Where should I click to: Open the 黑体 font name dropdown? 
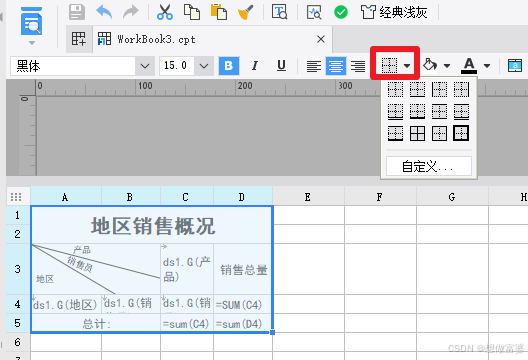[x=145, y=66]
